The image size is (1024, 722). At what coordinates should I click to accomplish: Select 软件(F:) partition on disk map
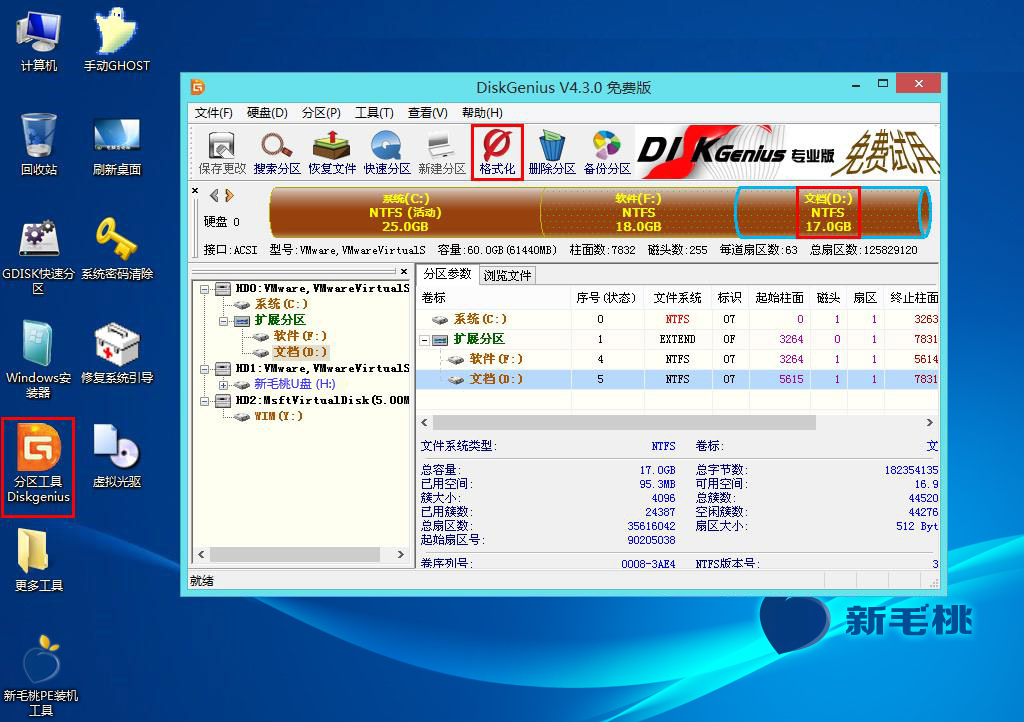pyautogui.click(x=638, y=212)
